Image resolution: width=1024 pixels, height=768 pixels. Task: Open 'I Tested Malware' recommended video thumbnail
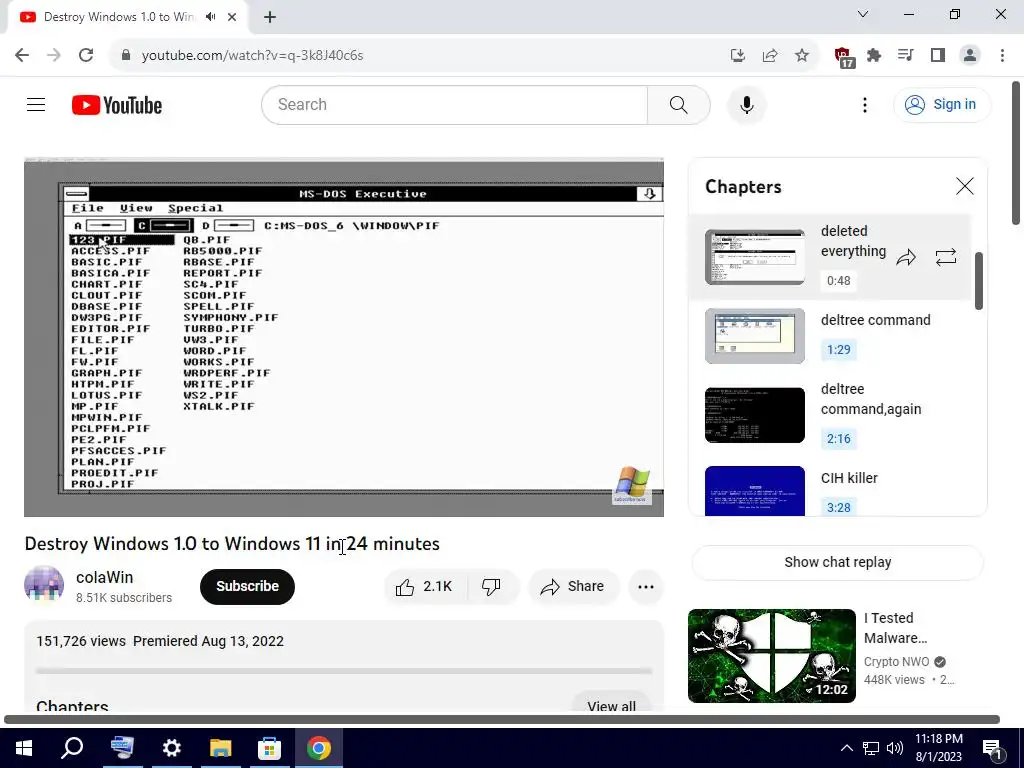tap(772, 656)
